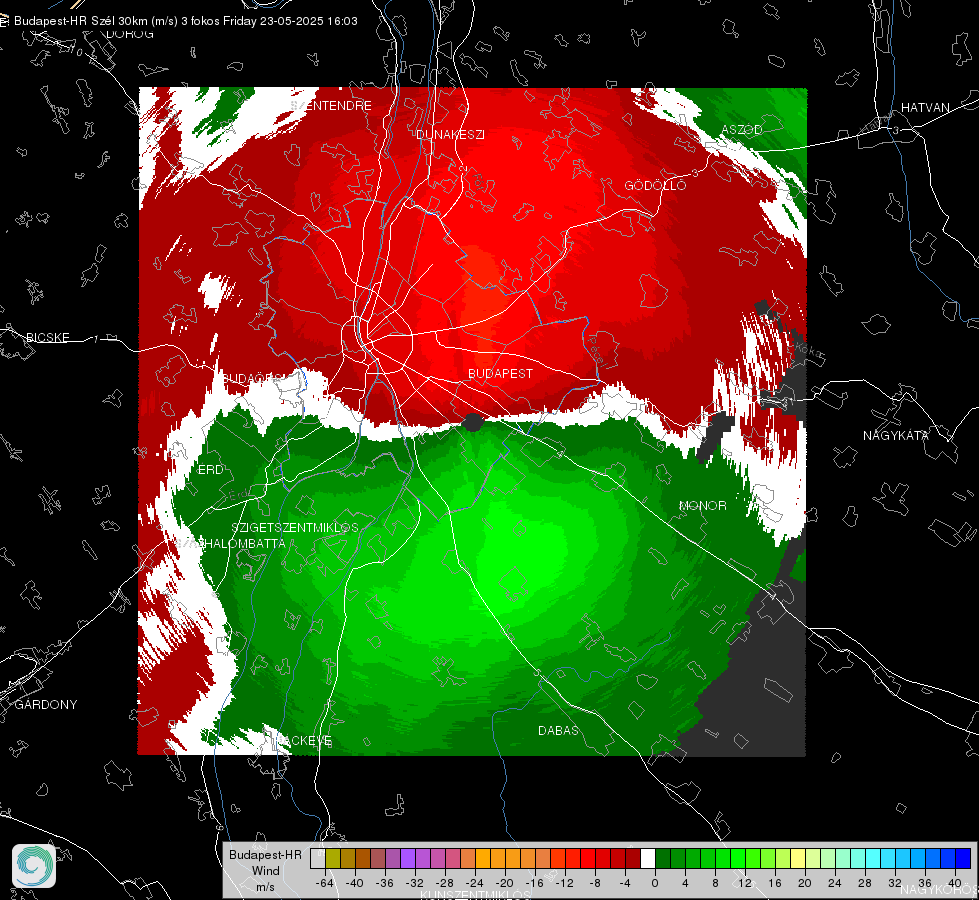Select the SZÁZHALOMBATTA label
The image size is (979, 900).
(230, 543)
